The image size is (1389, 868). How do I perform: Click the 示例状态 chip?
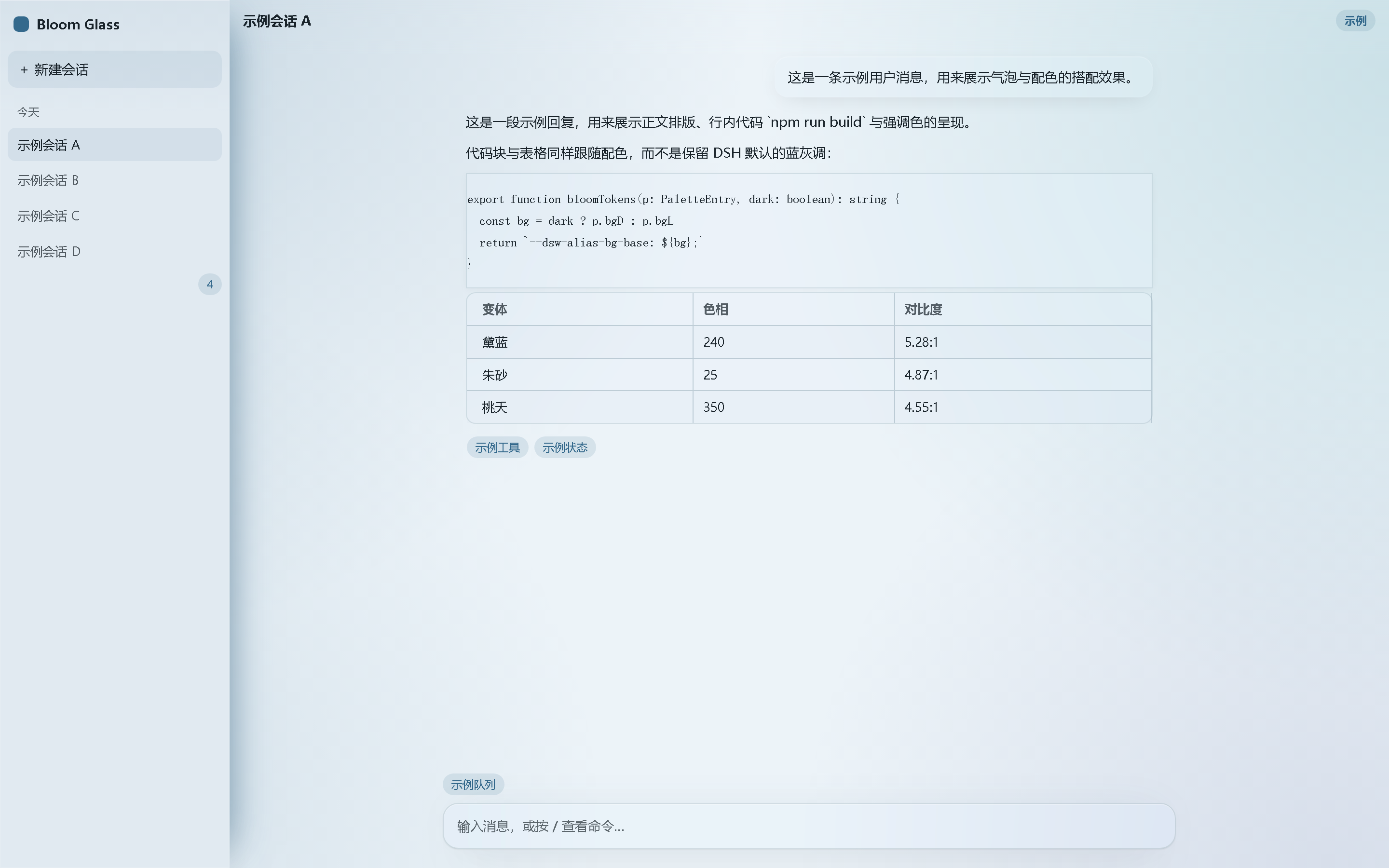[x=565, y=447]
